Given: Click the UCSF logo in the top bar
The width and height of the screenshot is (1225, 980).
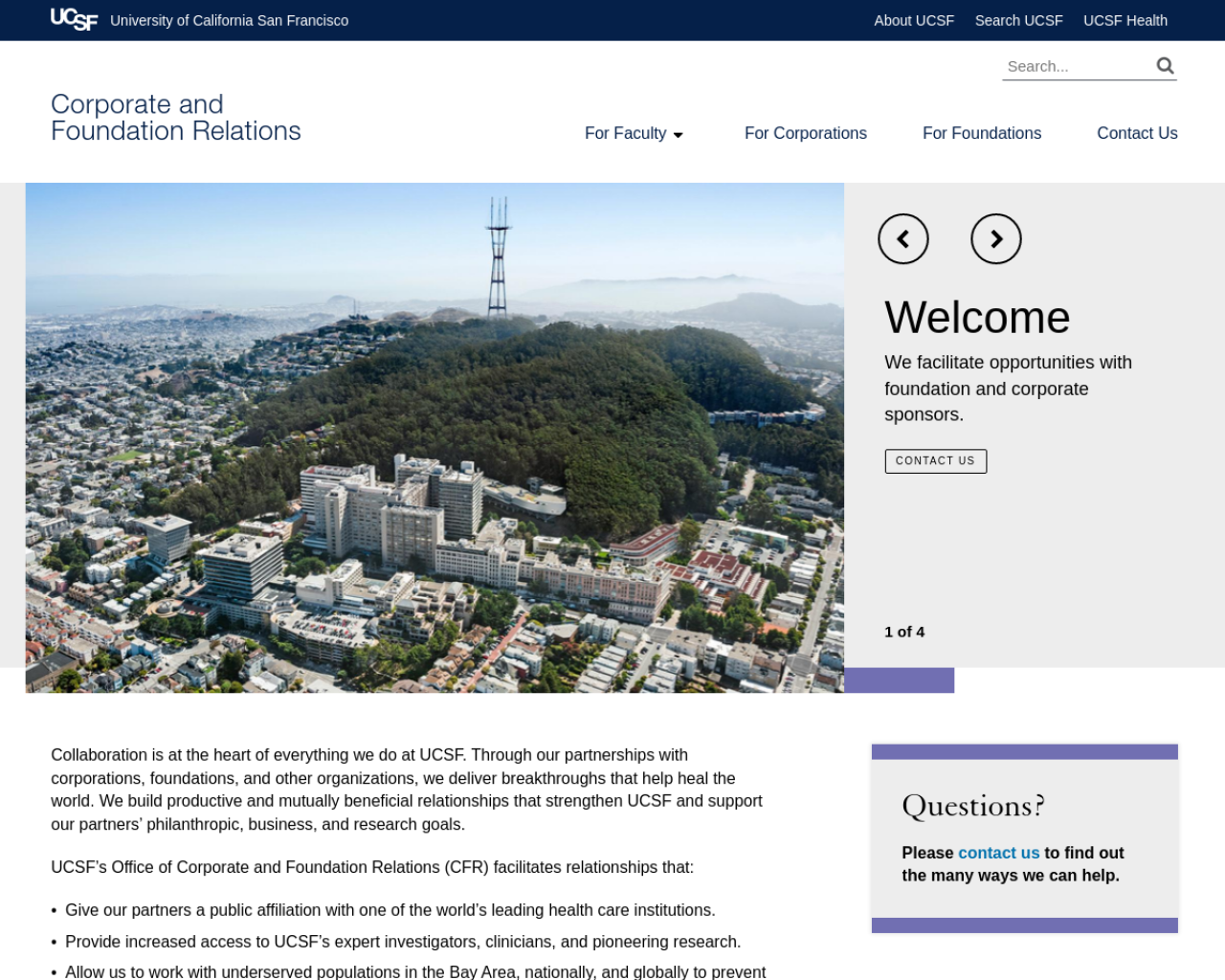Looking at the screenshot, I should point(74,19).
